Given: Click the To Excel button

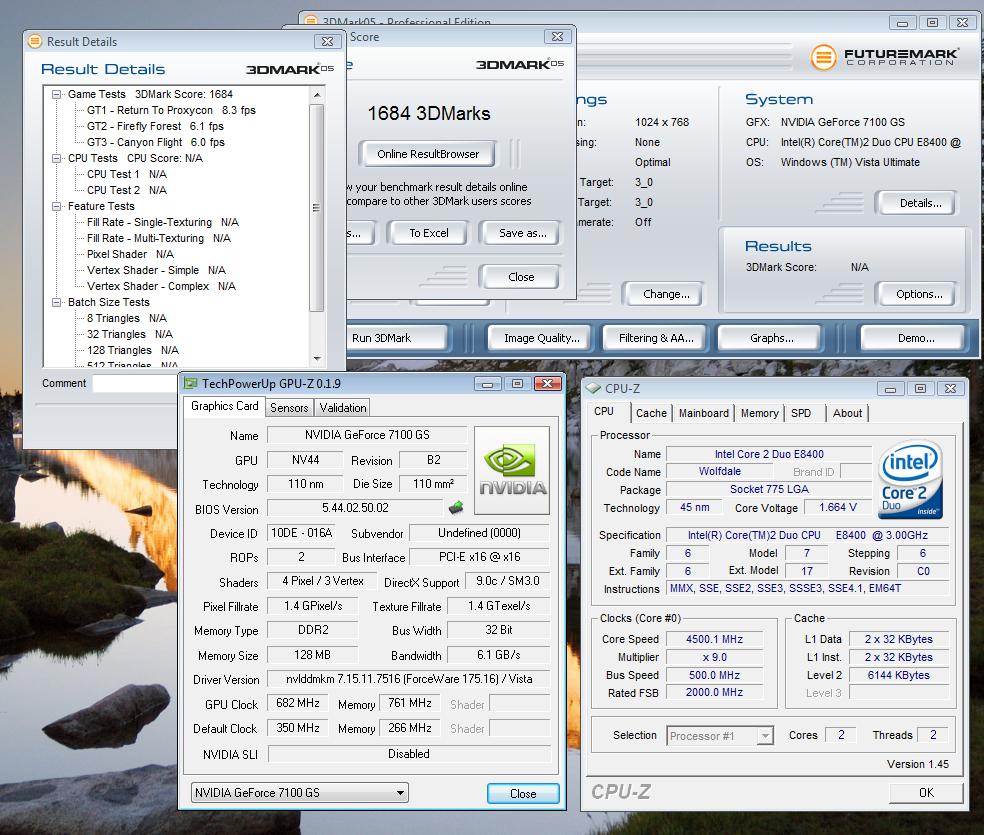Looking at the screenshot, I should tap(429, 233).
